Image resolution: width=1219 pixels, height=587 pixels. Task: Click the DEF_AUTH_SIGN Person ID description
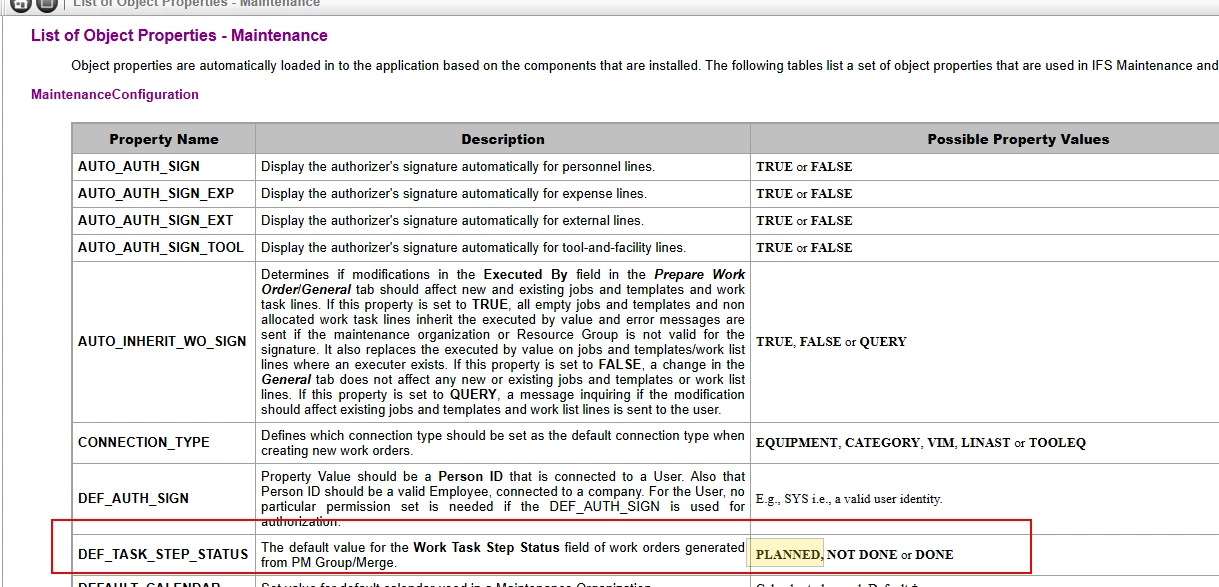(x=503, y=498)
